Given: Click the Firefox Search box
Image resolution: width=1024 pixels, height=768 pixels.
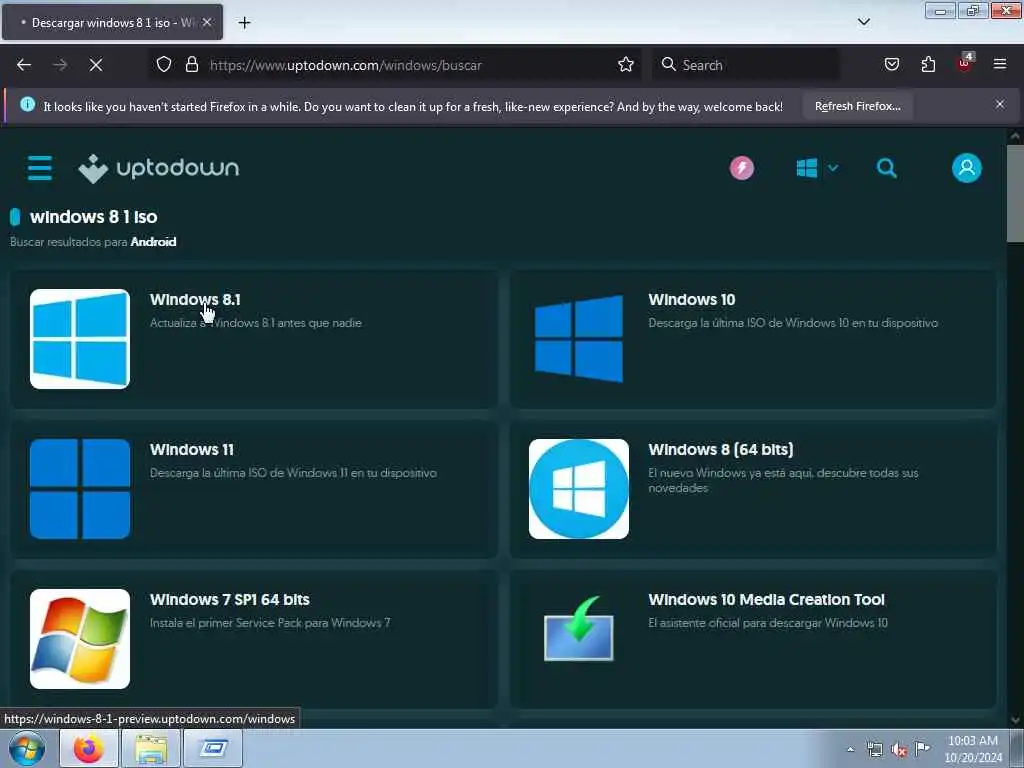Looking at the screenshot, I should (745, 65).
